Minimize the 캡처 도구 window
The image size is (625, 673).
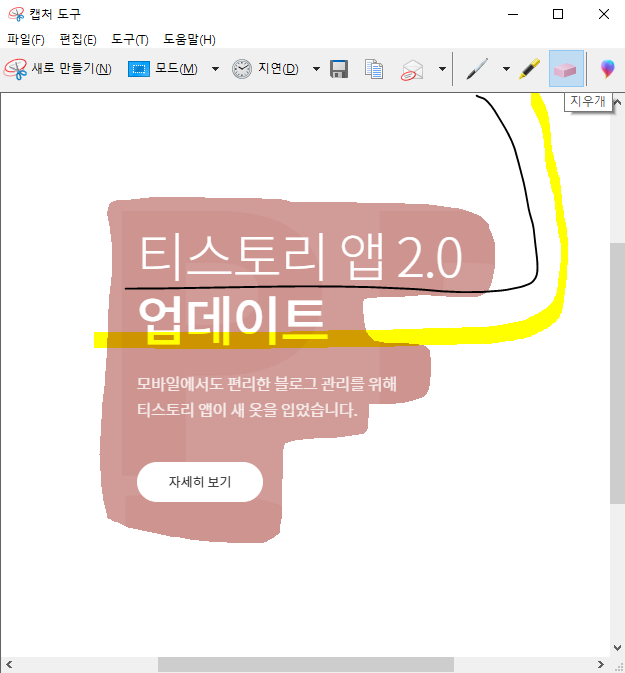513,14
